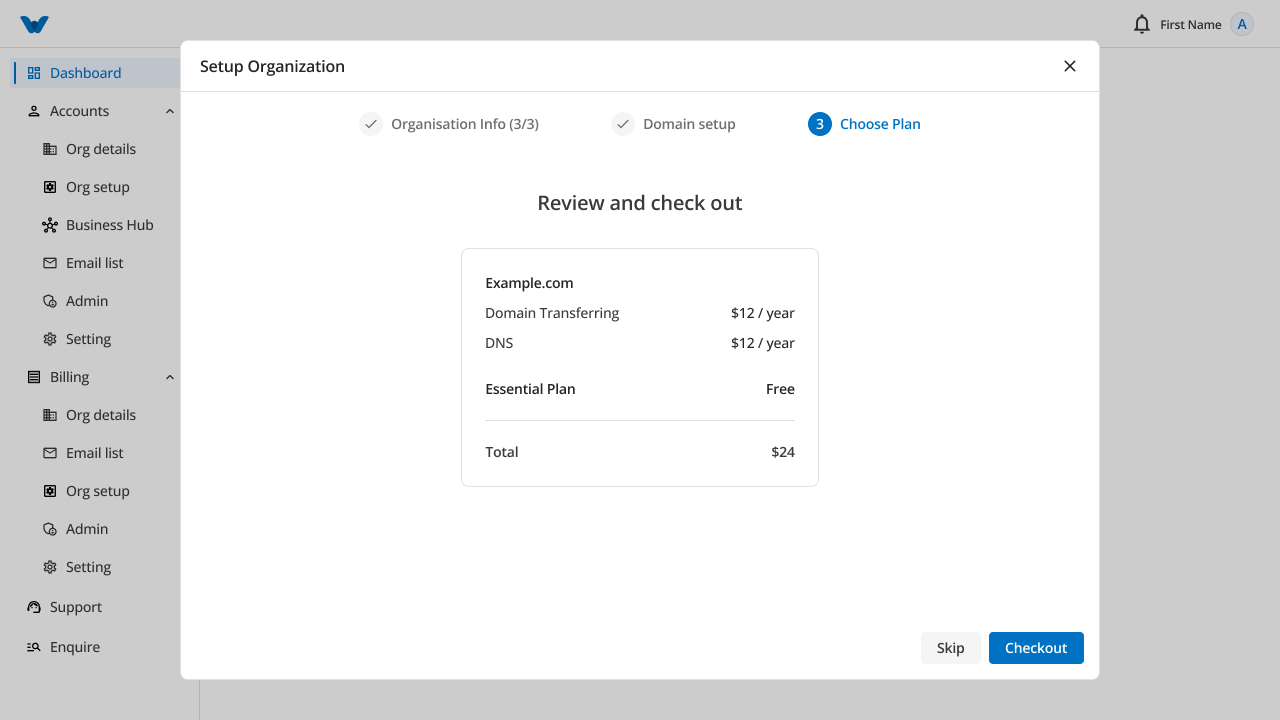
Task: Open the Enquire menu label
Action: (x=75, y=647)
